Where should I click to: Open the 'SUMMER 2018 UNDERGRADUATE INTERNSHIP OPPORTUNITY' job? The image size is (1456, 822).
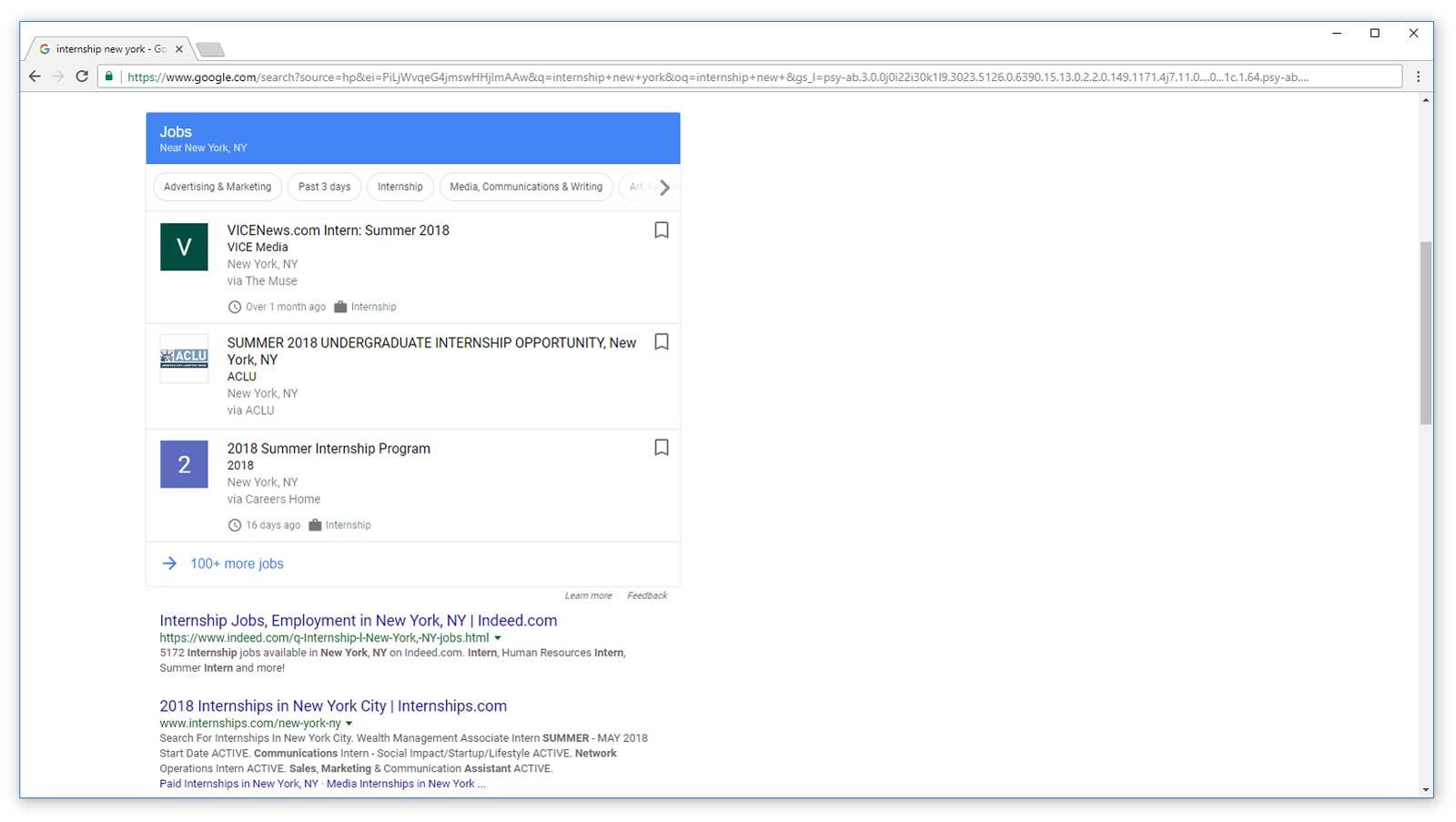coord(431,350)
